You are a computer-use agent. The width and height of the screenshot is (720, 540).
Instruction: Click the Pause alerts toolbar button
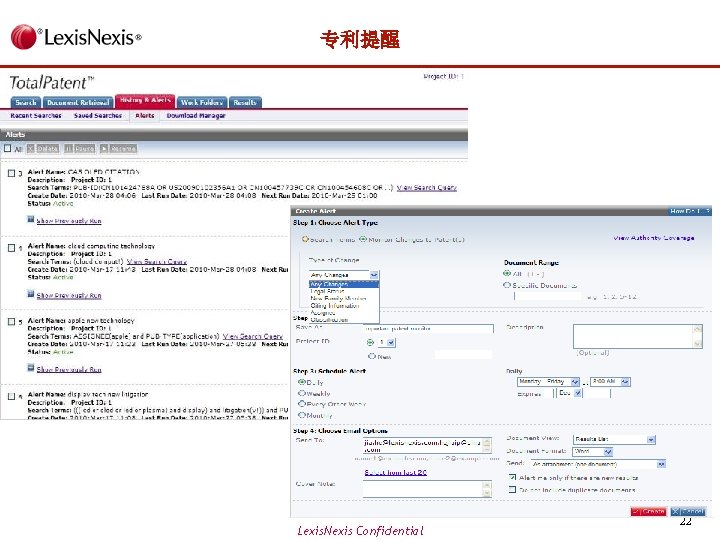click(80, 149)
